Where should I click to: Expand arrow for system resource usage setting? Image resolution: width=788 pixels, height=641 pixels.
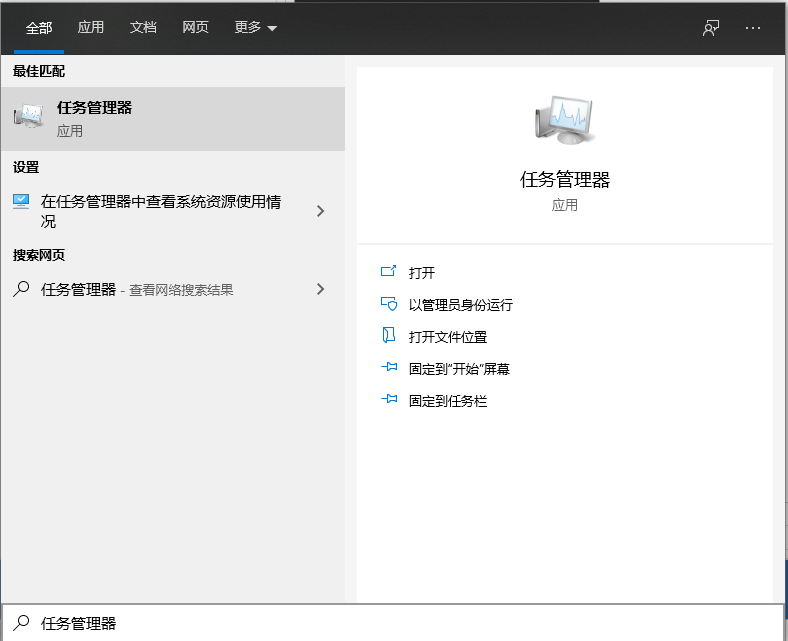coord(320,211)
